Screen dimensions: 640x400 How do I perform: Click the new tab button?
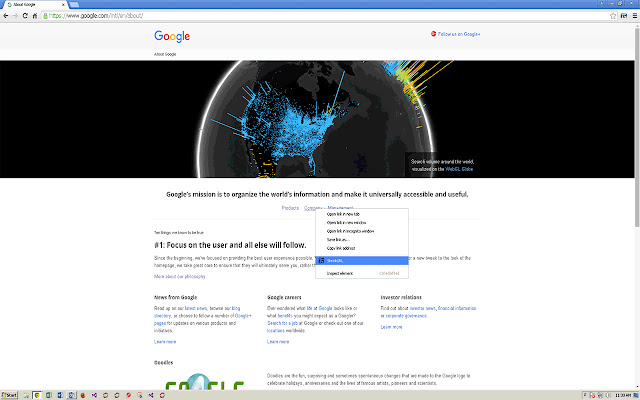pos(74,4)
